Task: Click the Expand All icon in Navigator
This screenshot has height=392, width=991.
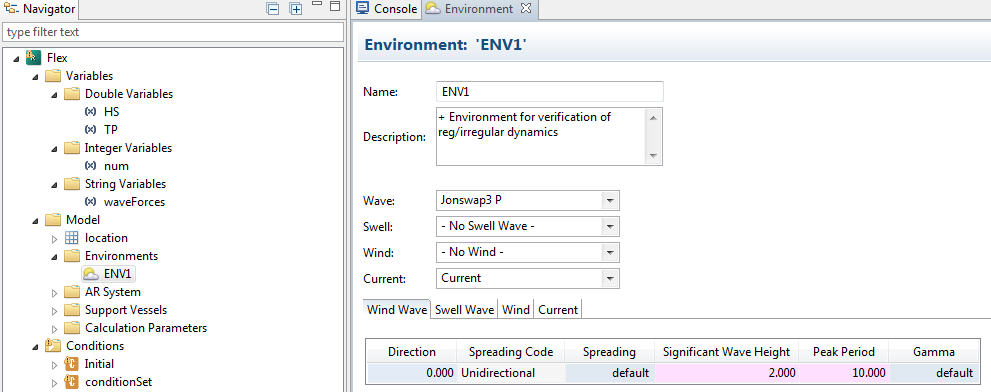Action: [295, 9]
